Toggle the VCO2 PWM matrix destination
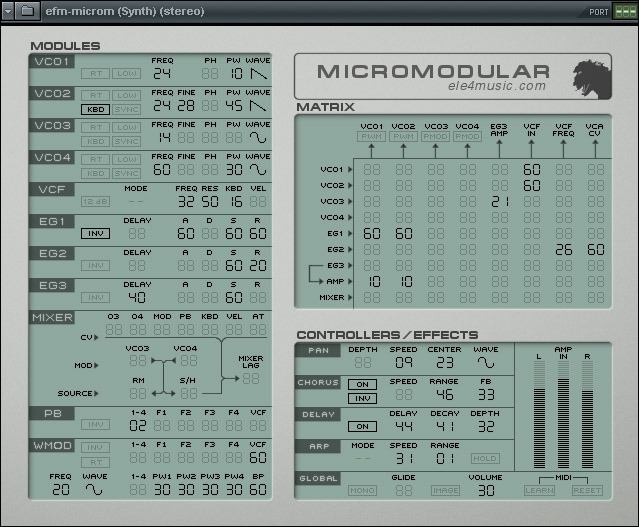 tap(403, 137)
